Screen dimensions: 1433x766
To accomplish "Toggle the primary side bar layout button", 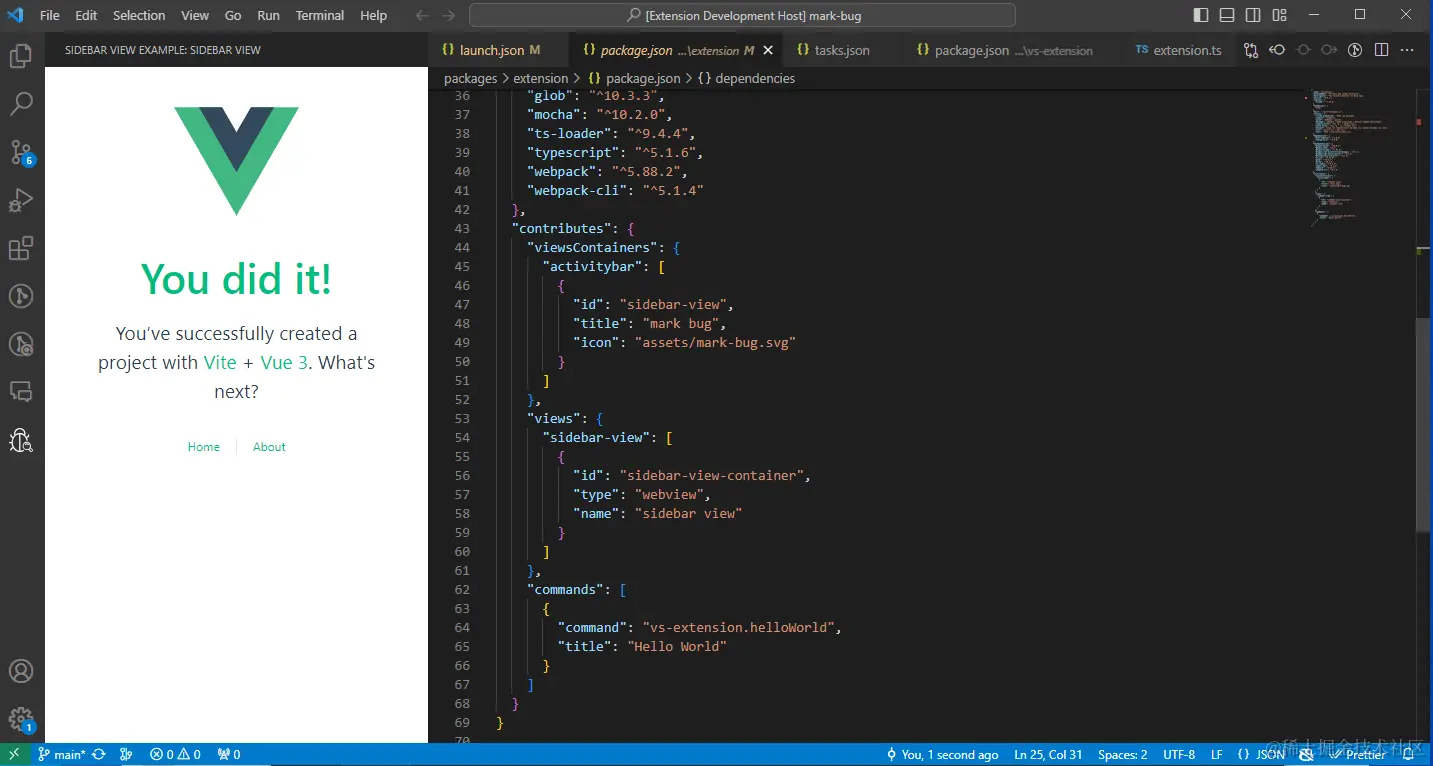I will 1201,15.
